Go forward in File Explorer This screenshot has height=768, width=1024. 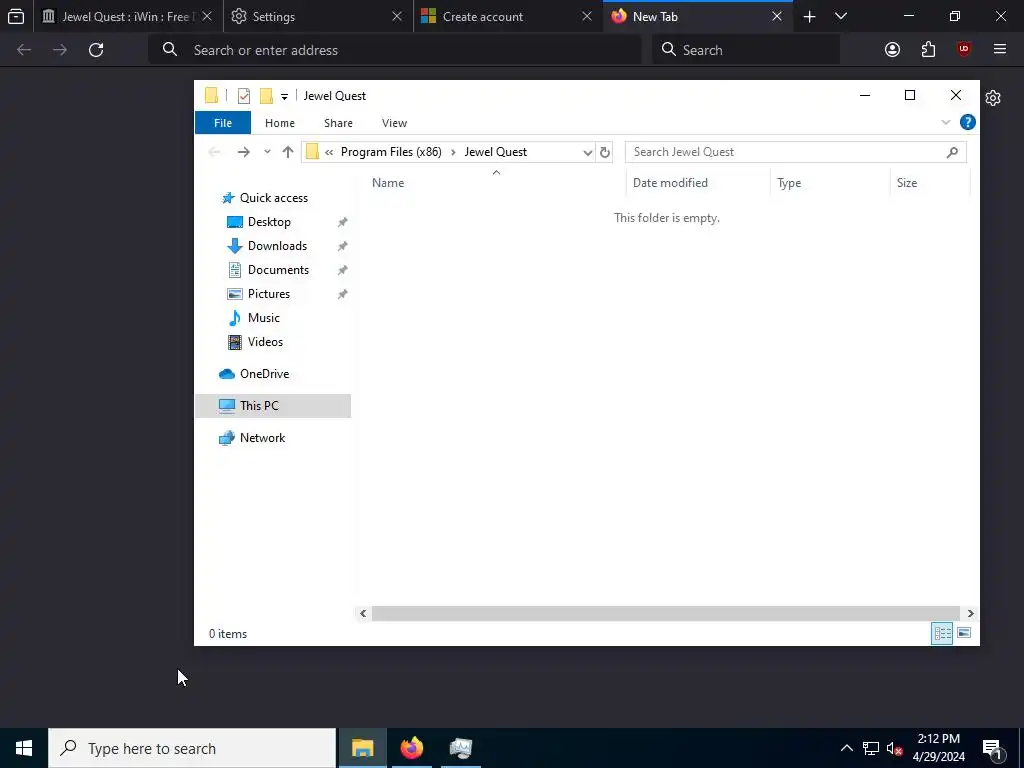coord(243,152)
